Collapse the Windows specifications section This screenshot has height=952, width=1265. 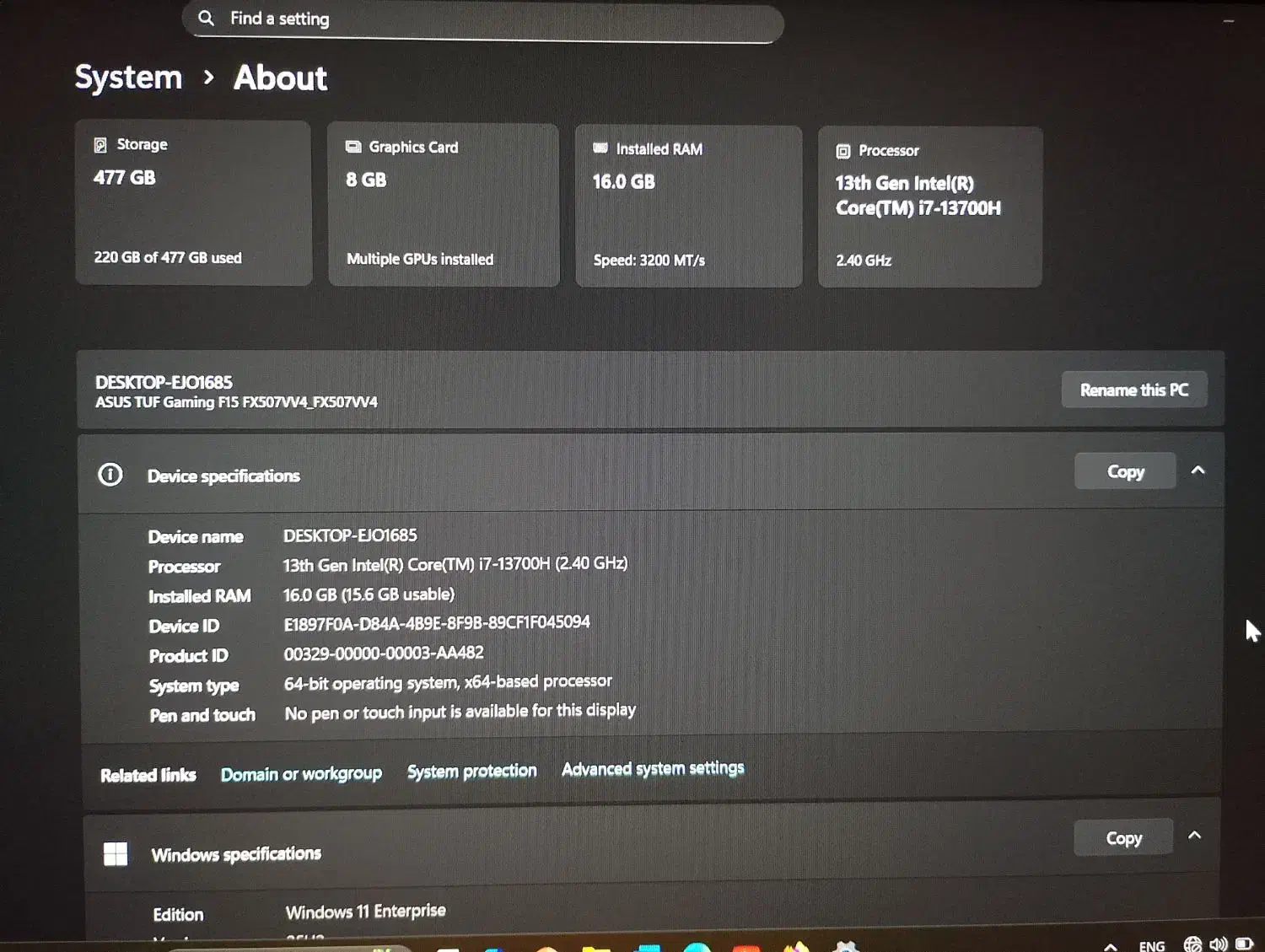(x=1195, y=835)
